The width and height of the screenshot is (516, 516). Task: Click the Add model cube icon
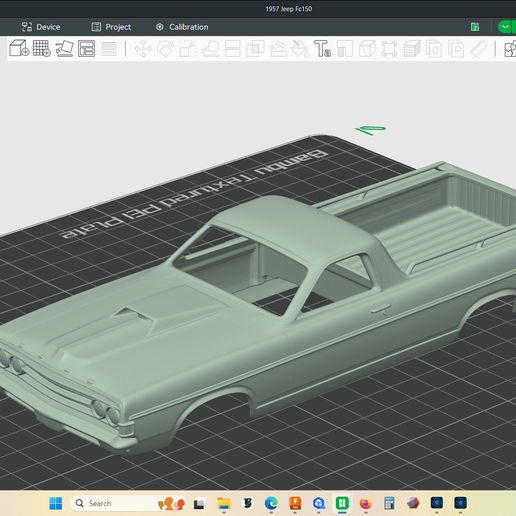coord(19,48)
